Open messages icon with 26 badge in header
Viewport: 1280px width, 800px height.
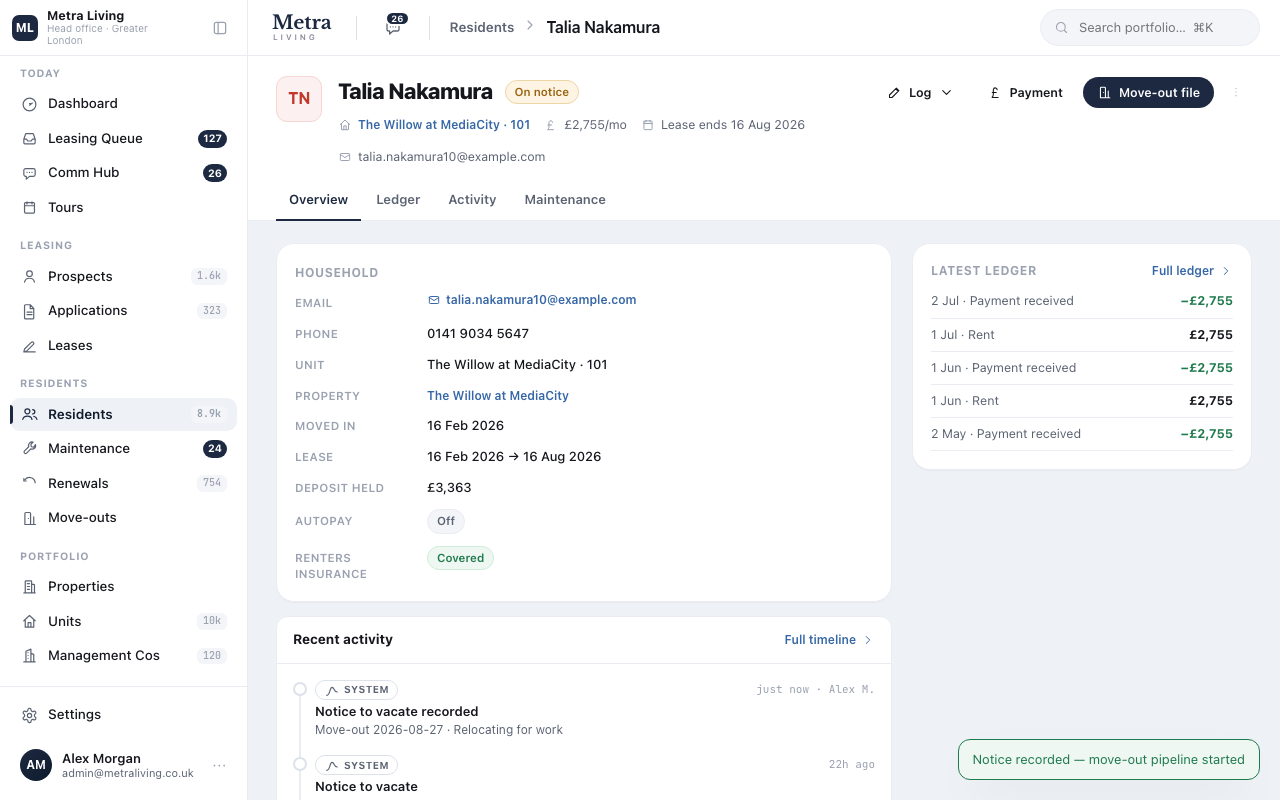(x=394, y=26)
